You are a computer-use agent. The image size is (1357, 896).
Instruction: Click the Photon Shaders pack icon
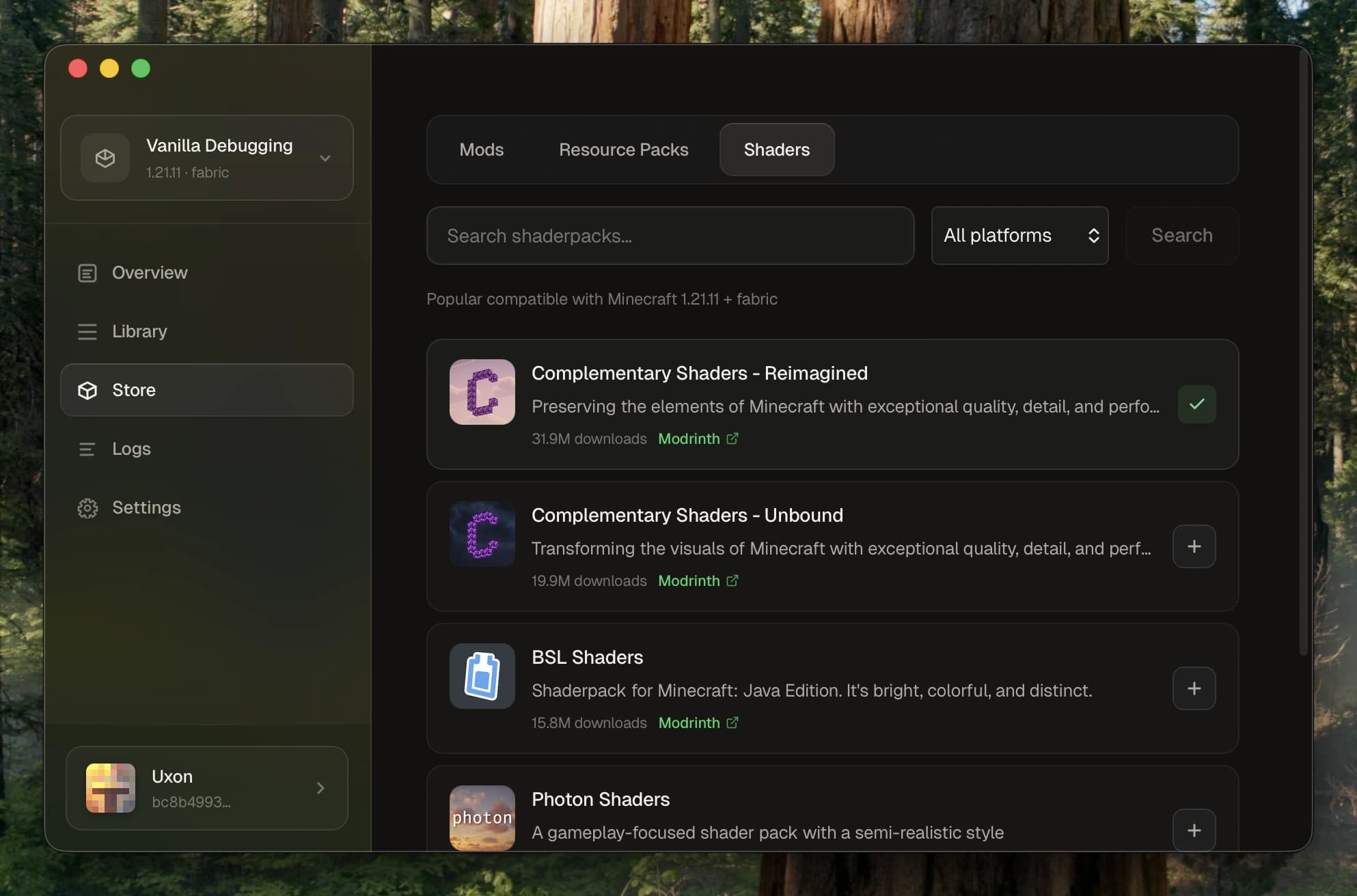(x=482, y=818)
